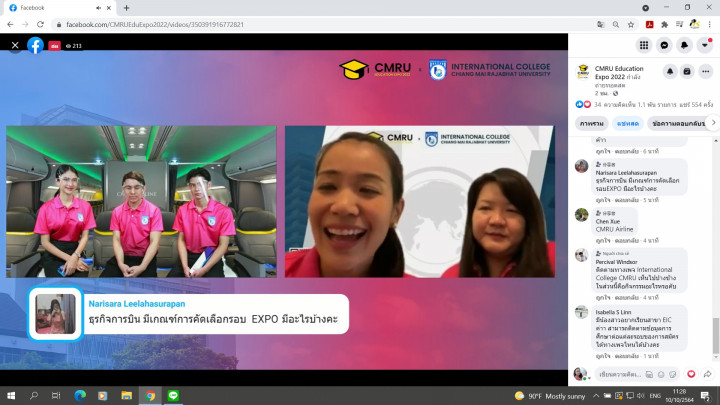
Task: Show more tabs with the right chevron
Action: (713, 123)
